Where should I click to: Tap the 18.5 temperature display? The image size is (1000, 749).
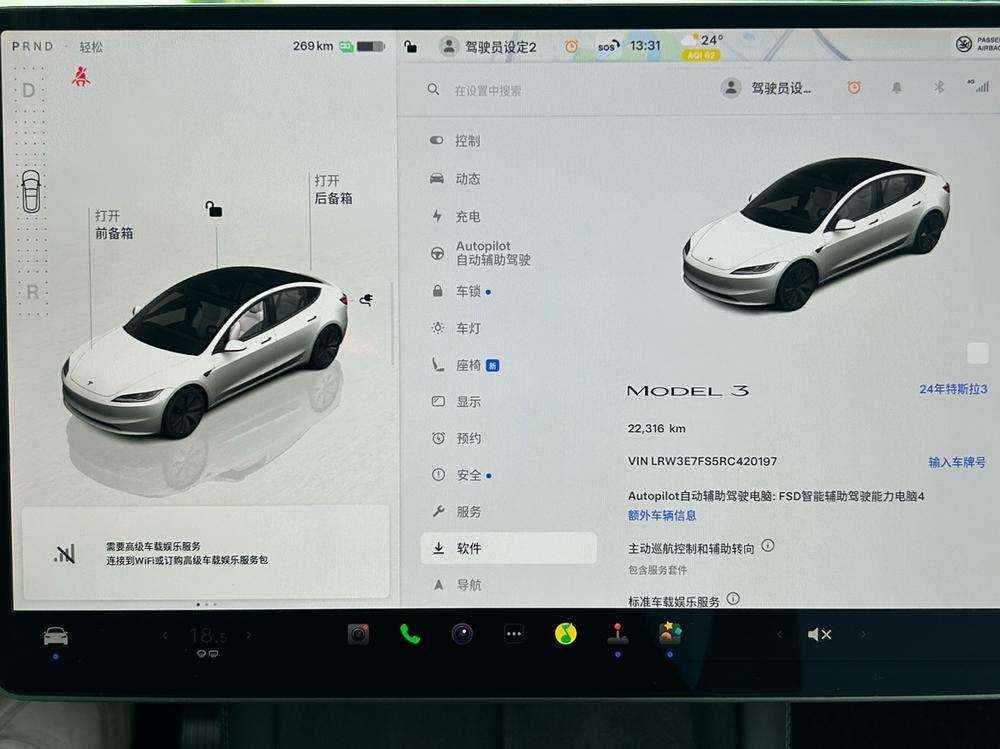(207, 635)
